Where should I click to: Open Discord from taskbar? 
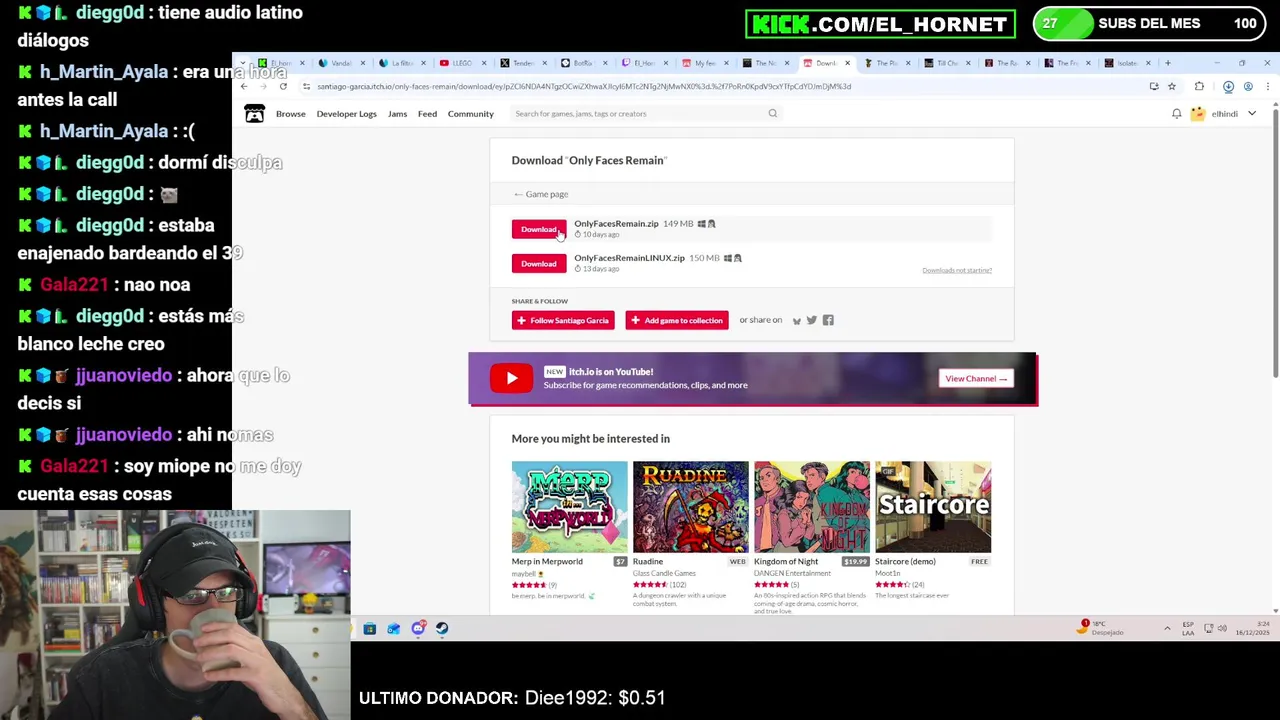418,629
